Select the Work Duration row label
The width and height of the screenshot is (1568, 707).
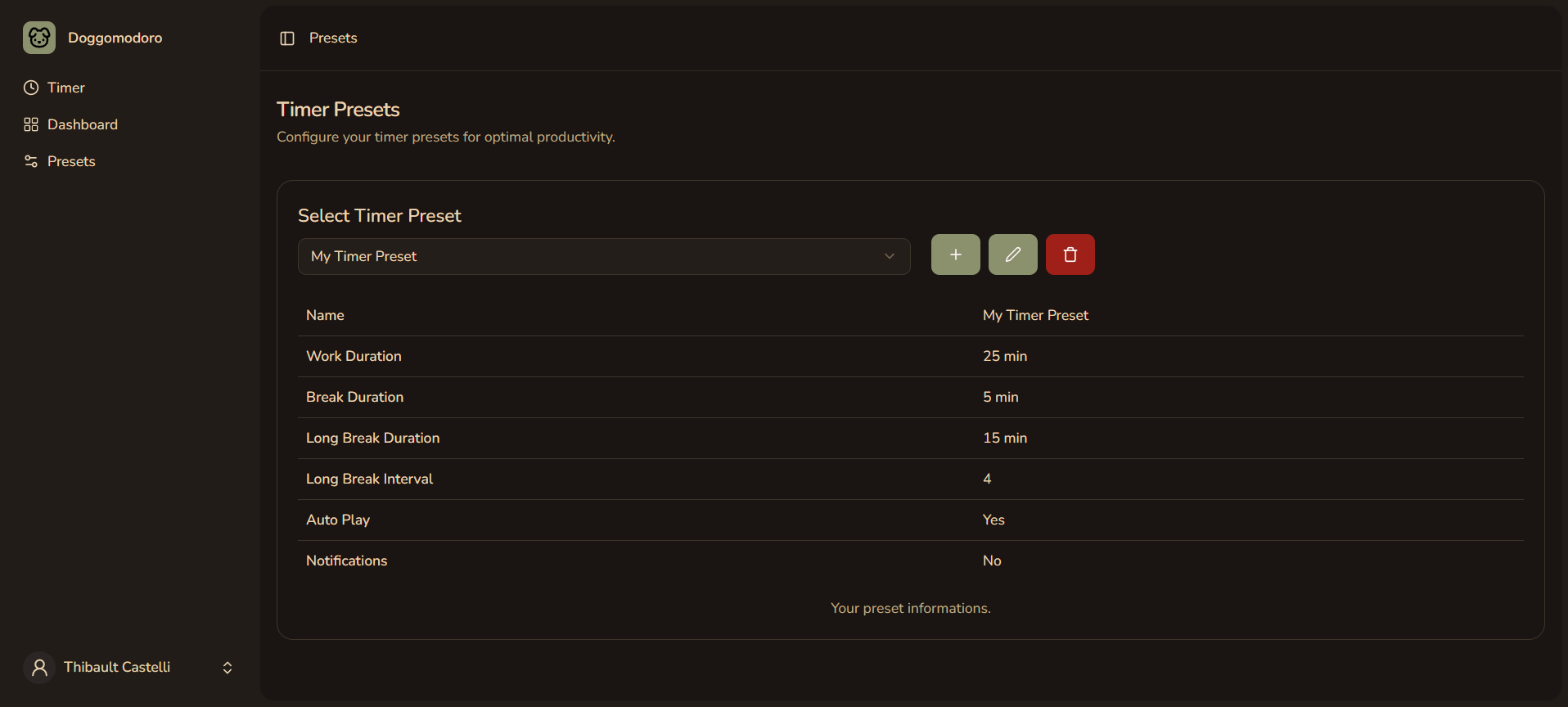click(354, 356)
